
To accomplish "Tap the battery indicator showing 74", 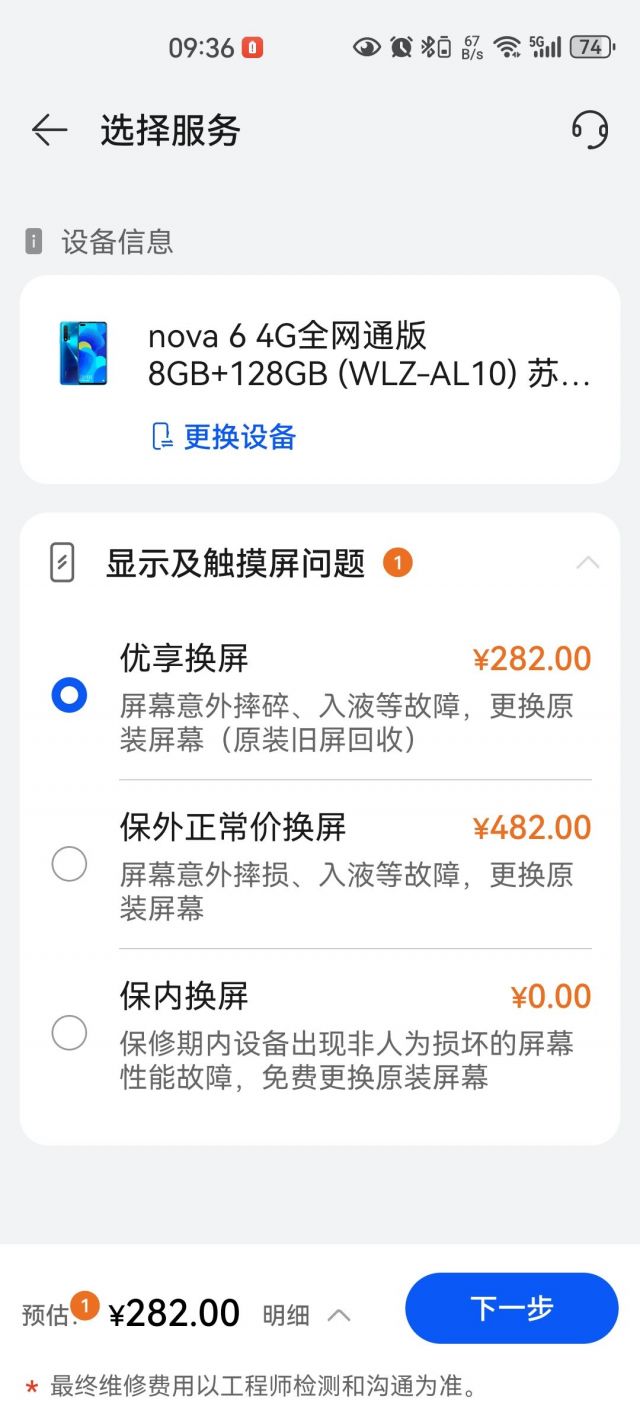I will 591,47.
